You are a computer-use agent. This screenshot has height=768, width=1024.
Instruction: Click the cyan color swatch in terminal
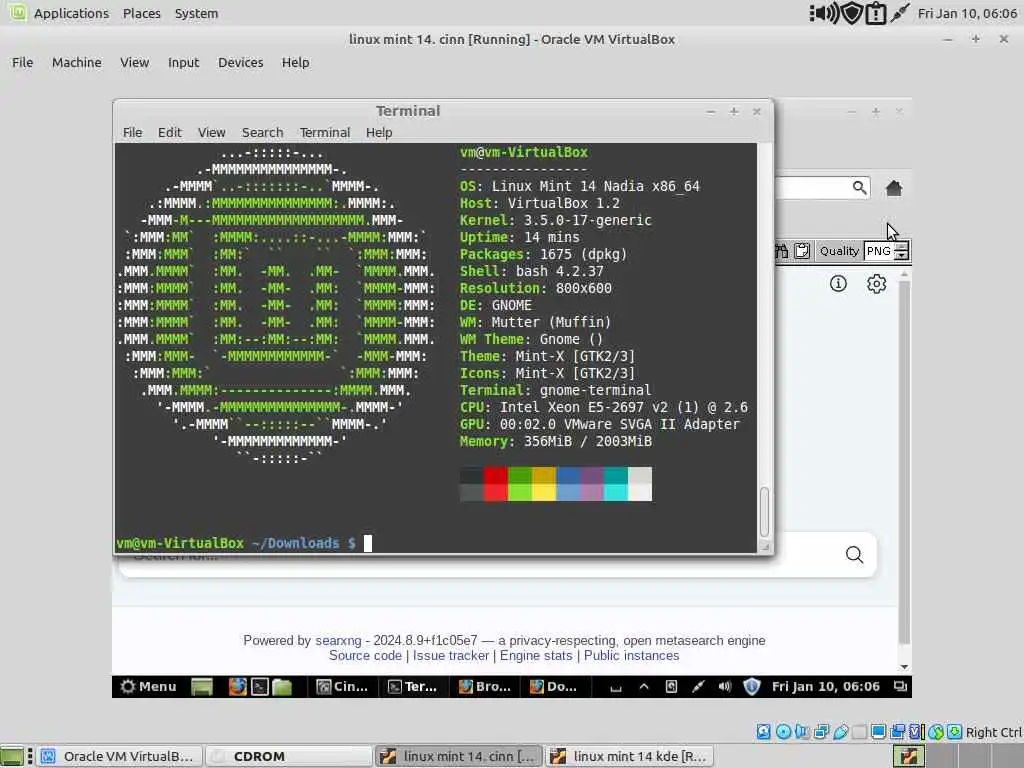click(616, 484)
